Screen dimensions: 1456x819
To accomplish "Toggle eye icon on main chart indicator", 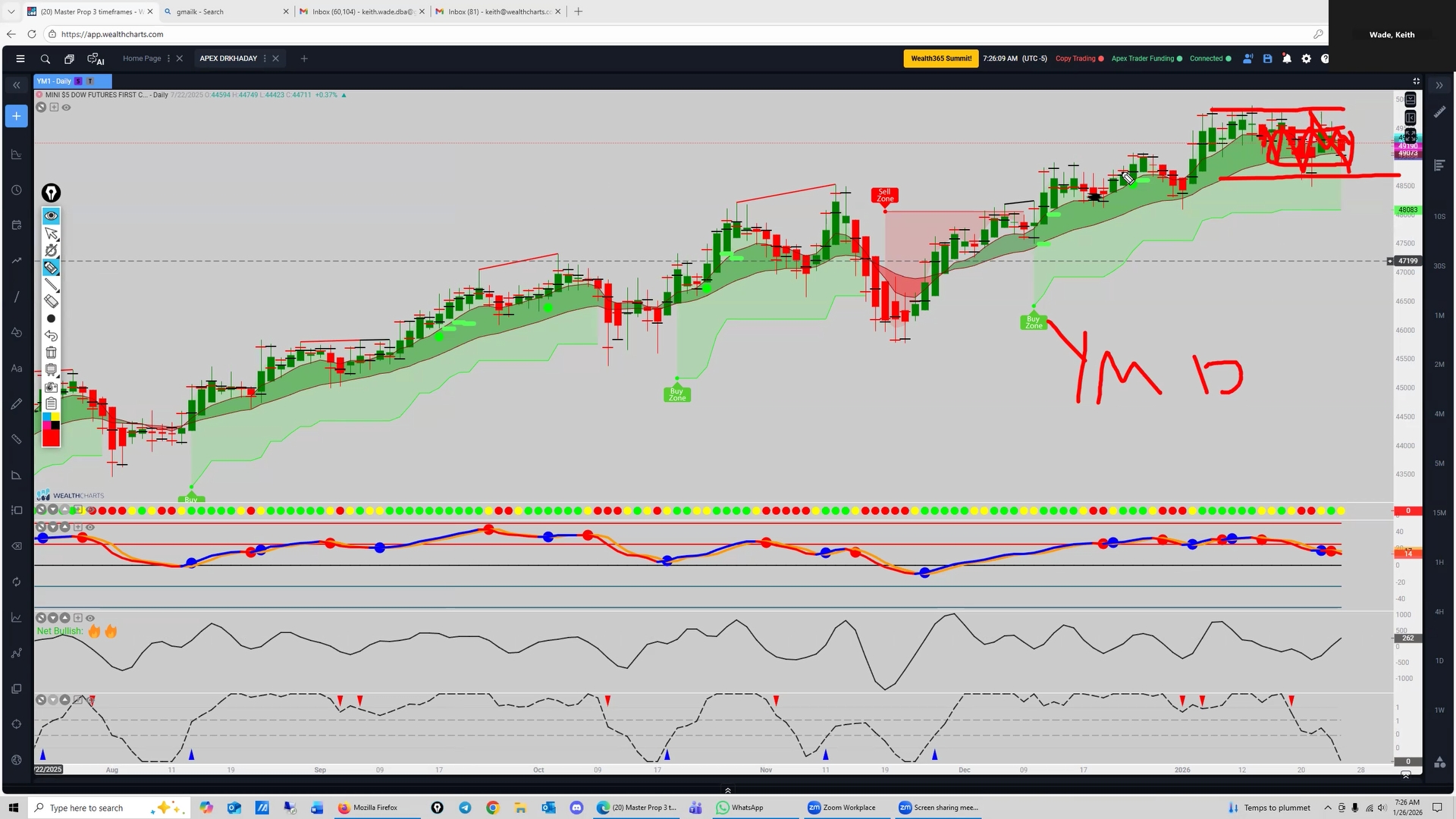I will (x=67, y=108).
